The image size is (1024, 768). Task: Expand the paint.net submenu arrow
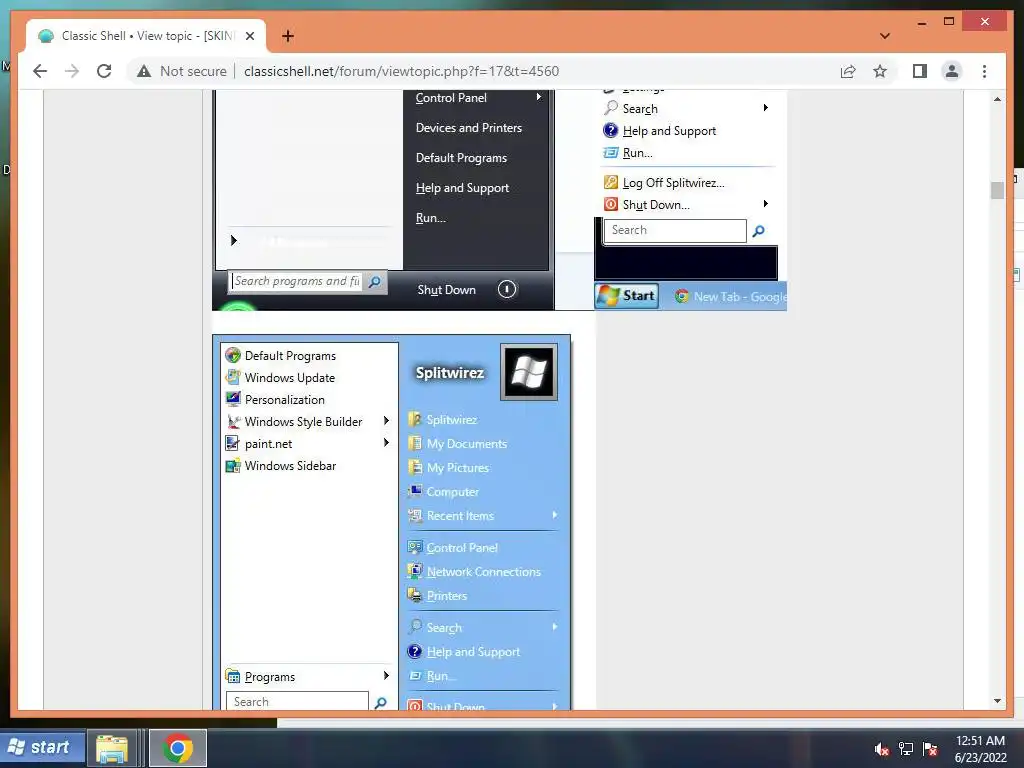[386, 443]
